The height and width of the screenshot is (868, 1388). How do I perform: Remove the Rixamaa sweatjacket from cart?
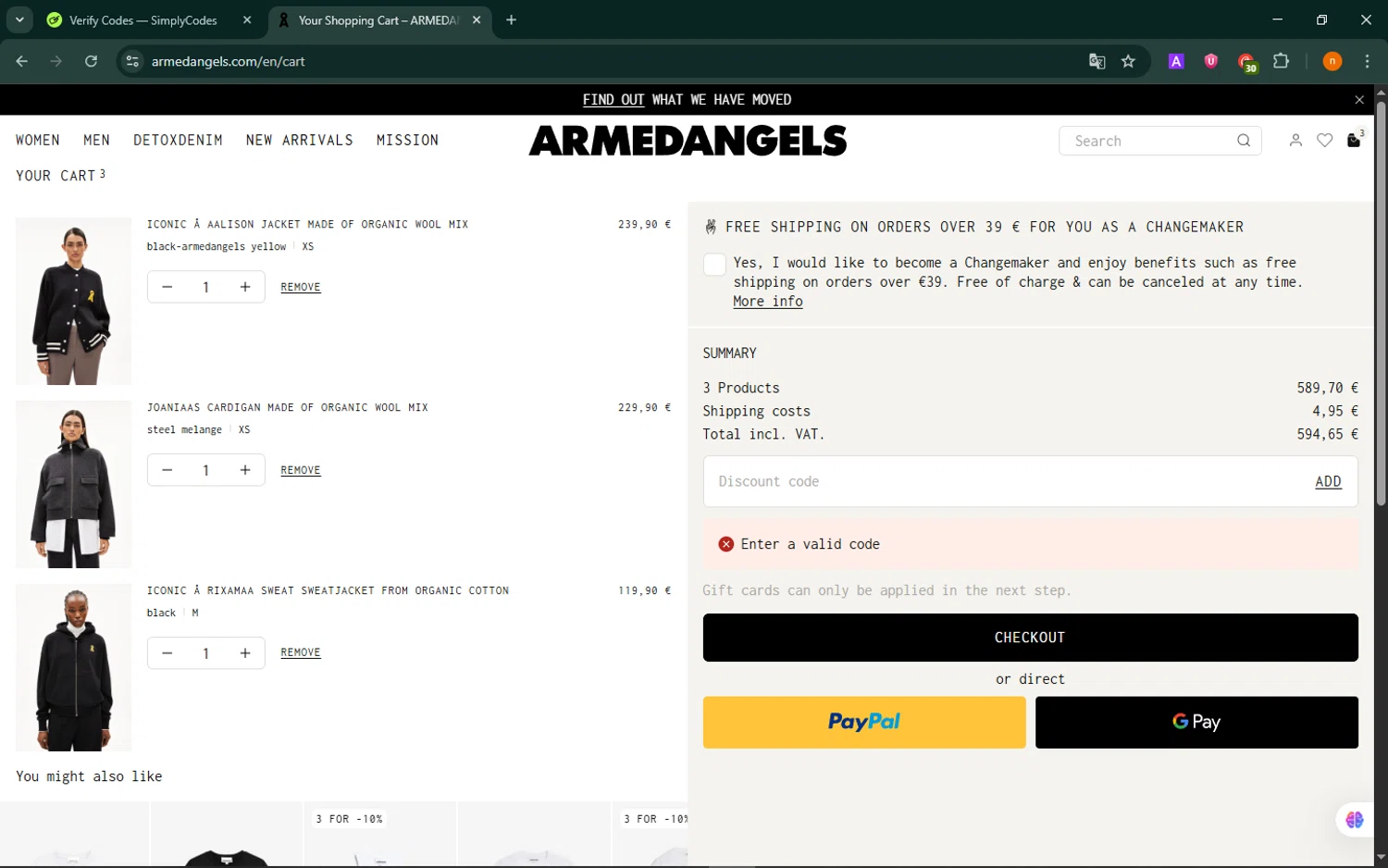click(301, 652)
